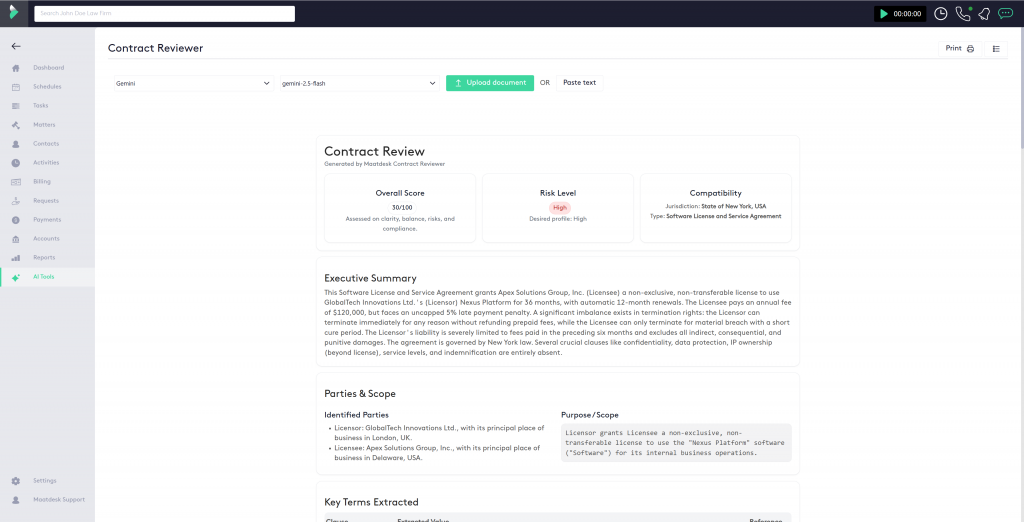
Task: Click the Contract Reviewer page title
Action: pyautogui.click(x=155, y=48)
